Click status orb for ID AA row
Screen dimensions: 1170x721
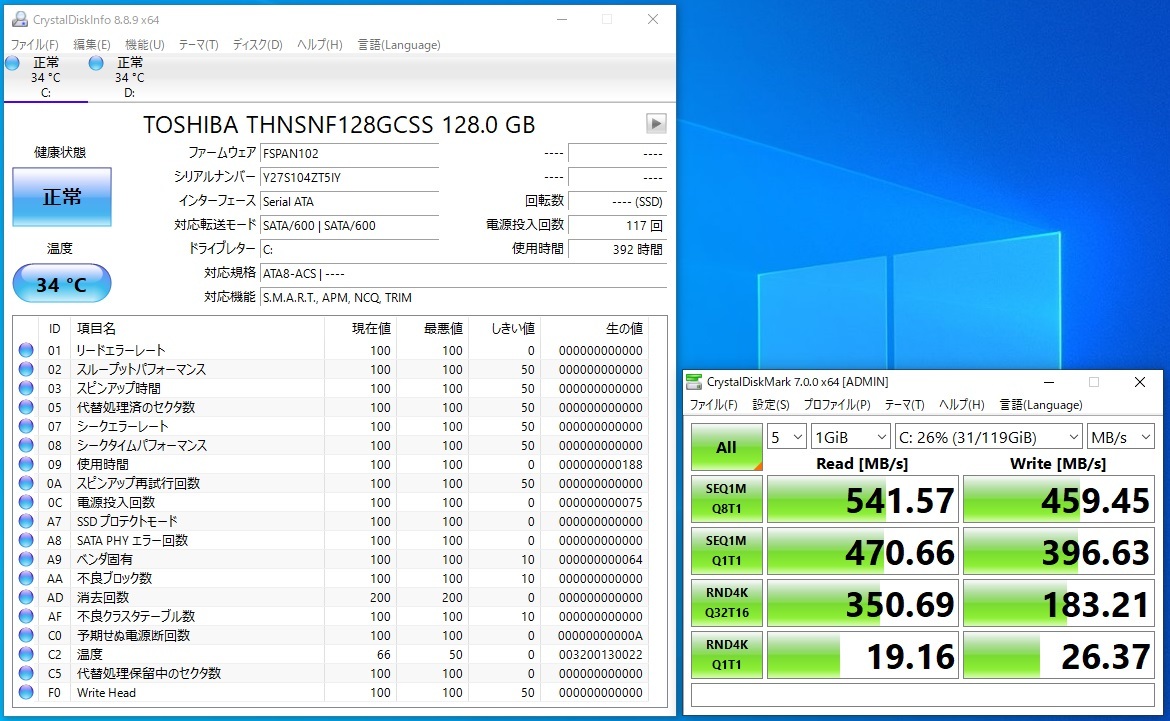[26, 578]
